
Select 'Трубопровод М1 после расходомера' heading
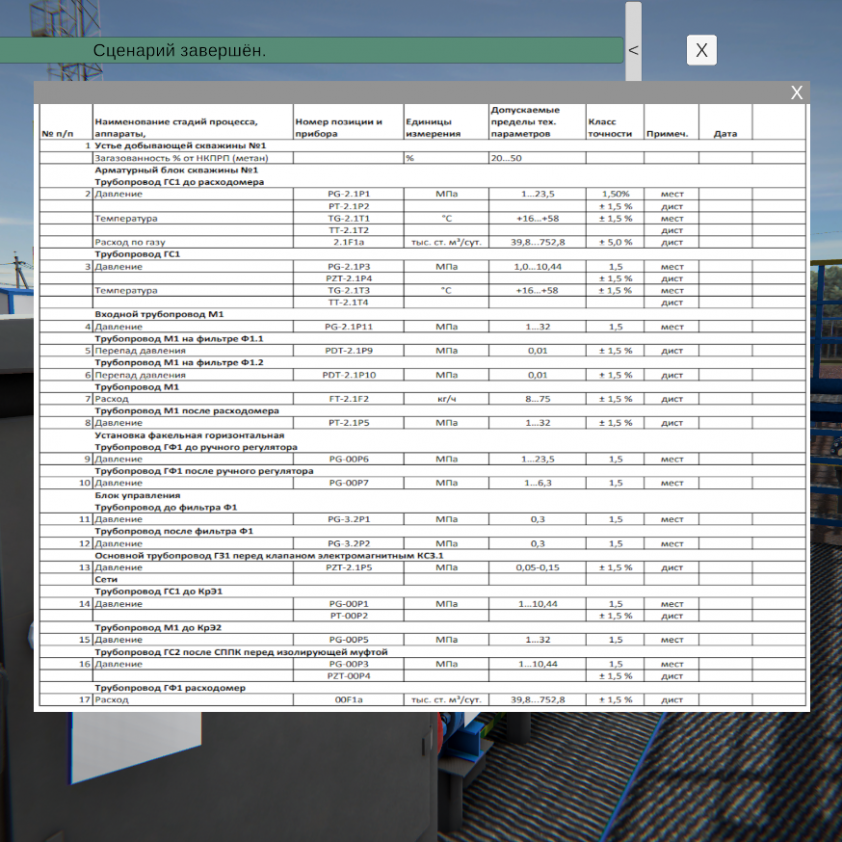tap(187, 411)
